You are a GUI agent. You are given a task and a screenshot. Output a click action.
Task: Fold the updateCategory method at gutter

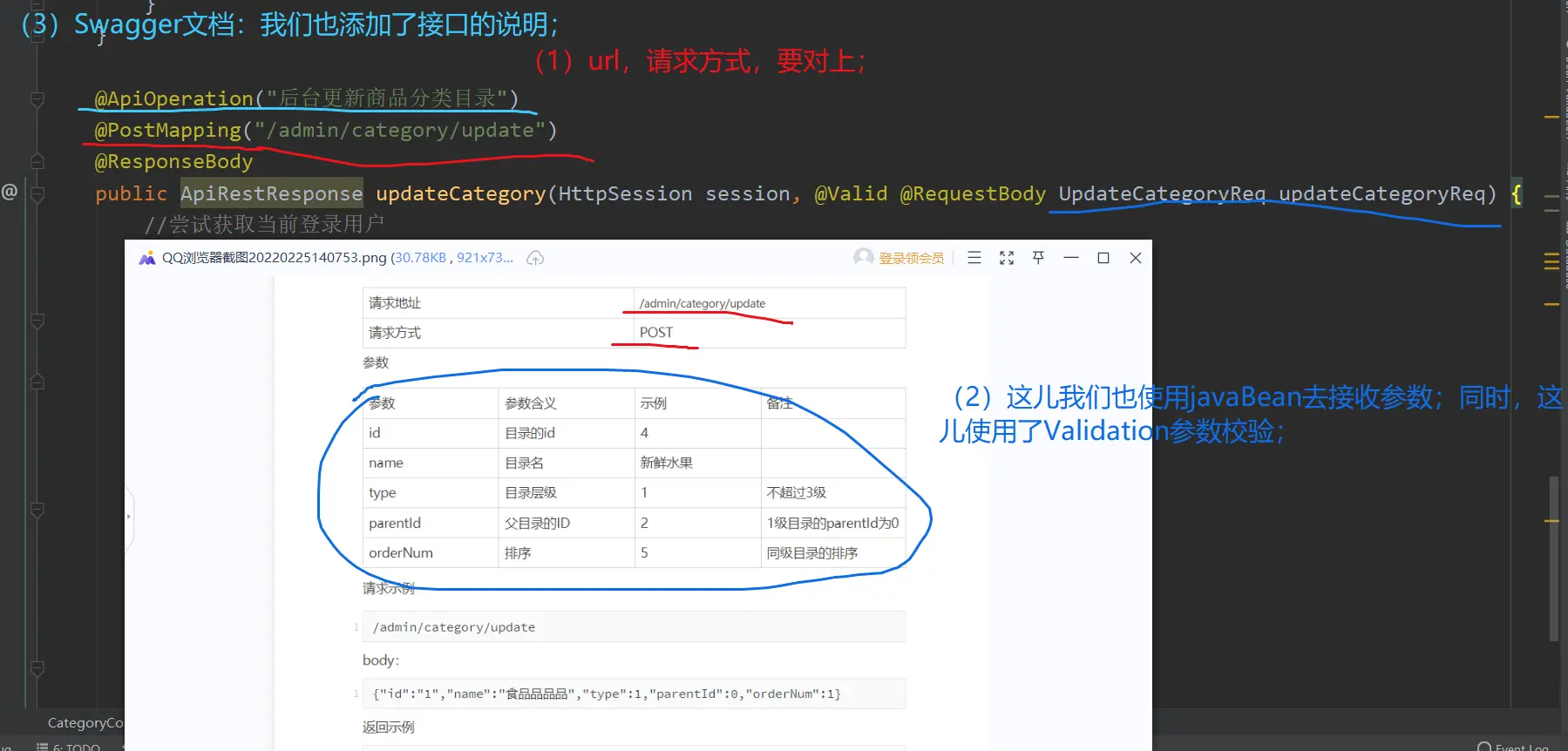pyautogui.click(x=37, y=194)
